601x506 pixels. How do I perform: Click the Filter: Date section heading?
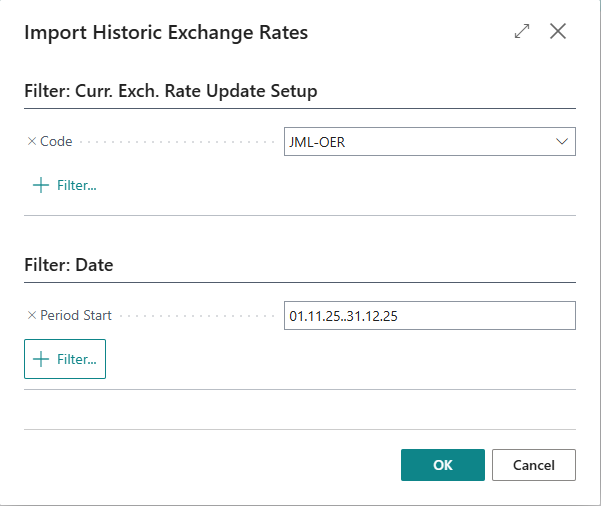click(68, 265)
